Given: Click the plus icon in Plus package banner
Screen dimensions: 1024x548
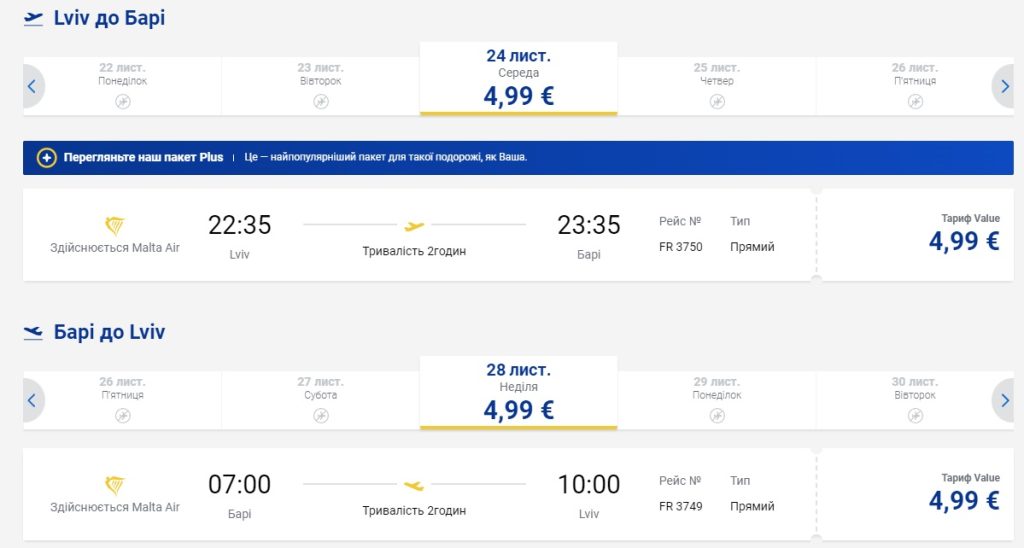Looking at the screenshot, I should click(46, 158).
